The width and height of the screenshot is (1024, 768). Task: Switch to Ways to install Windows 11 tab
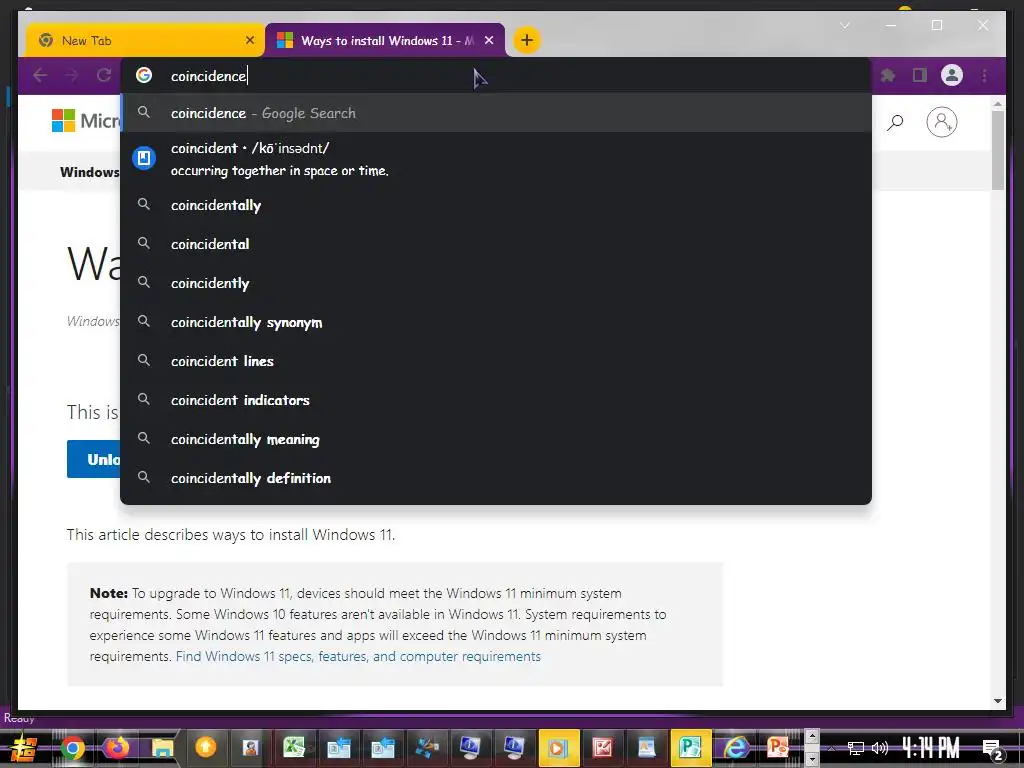[x=385, y=40]
